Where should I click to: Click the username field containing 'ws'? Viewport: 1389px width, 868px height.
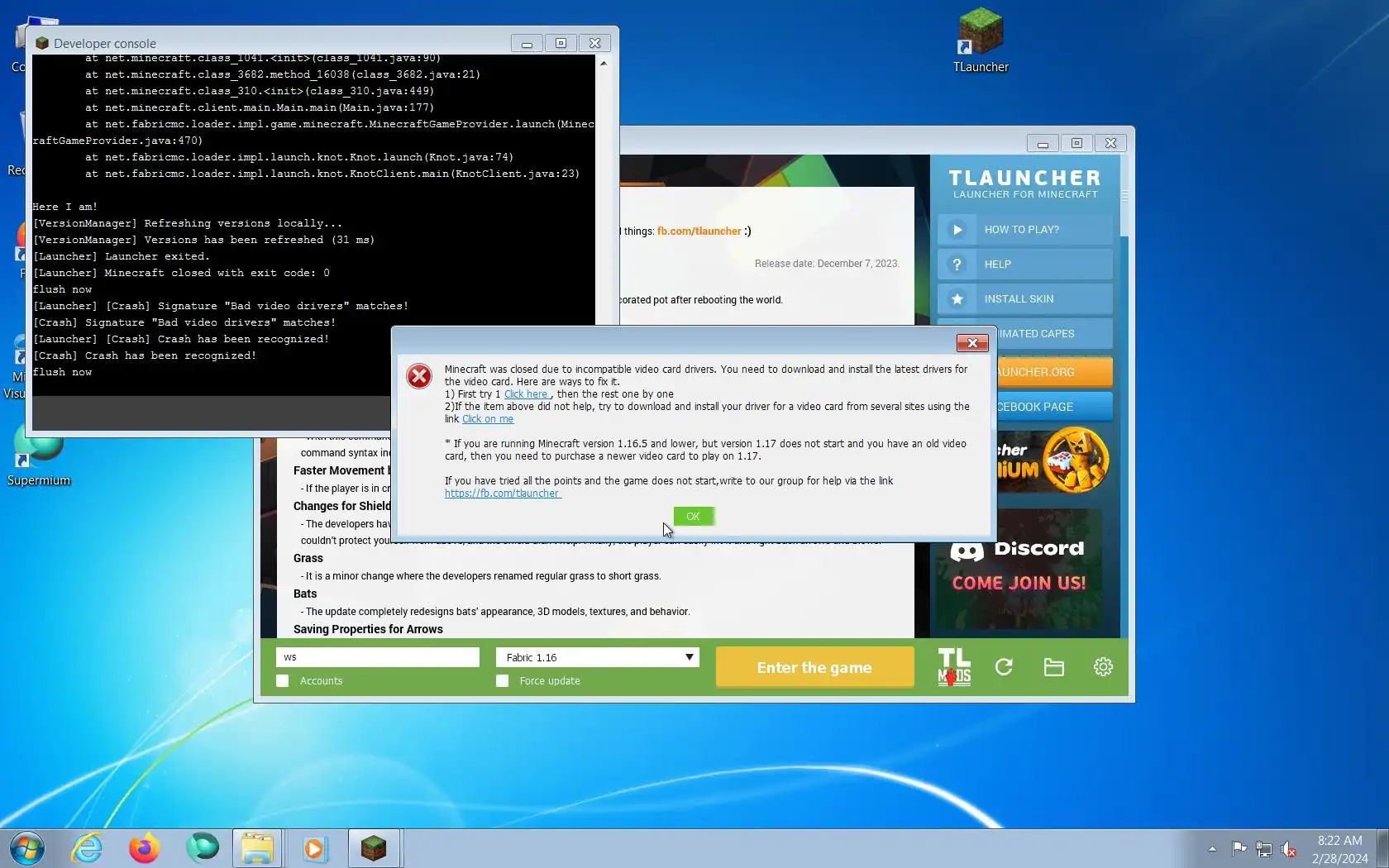pos(378,657)
